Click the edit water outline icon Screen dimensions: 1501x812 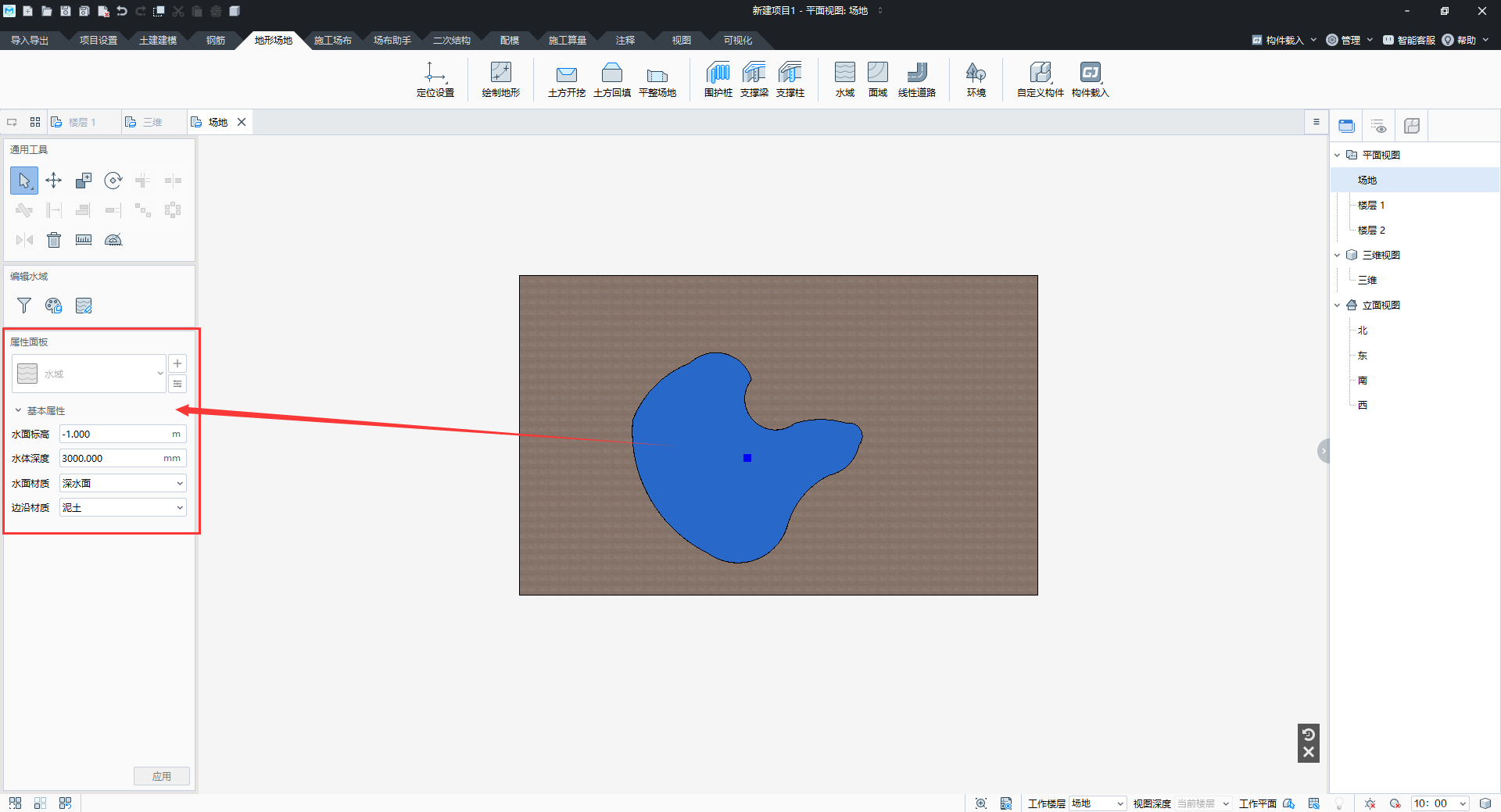(x=84, y=306)
